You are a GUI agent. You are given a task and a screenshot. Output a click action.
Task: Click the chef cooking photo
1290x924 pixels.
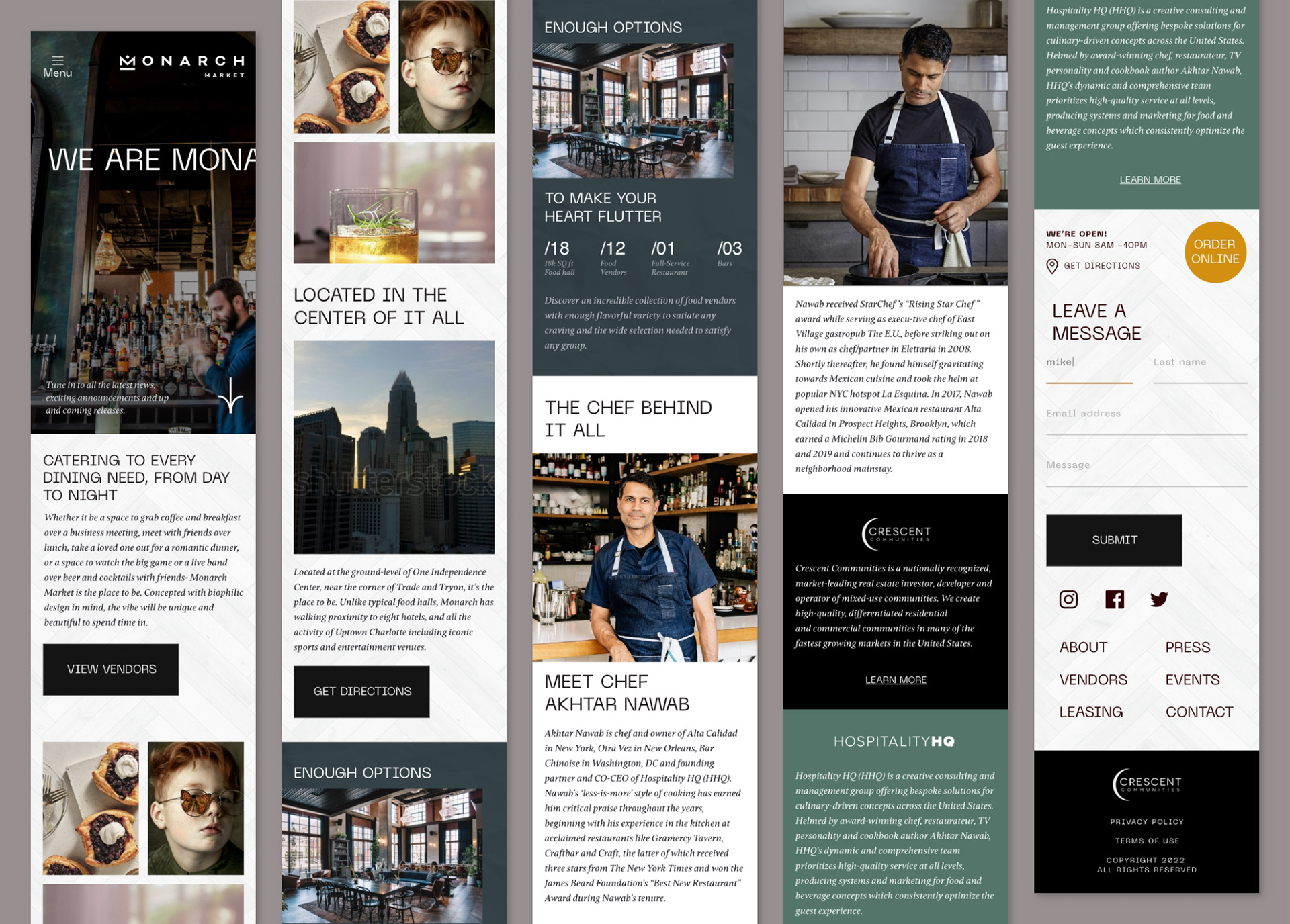pyautogui.click(x=896, y=142)
